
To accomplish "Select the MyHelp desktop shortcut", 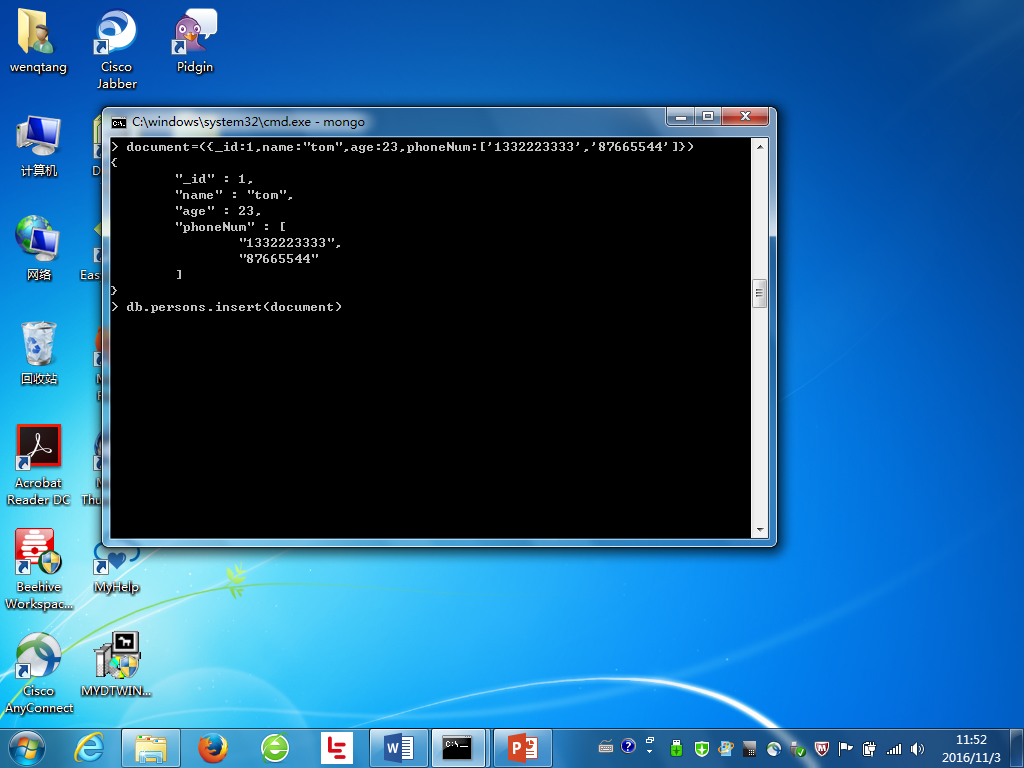I will 116,567.
